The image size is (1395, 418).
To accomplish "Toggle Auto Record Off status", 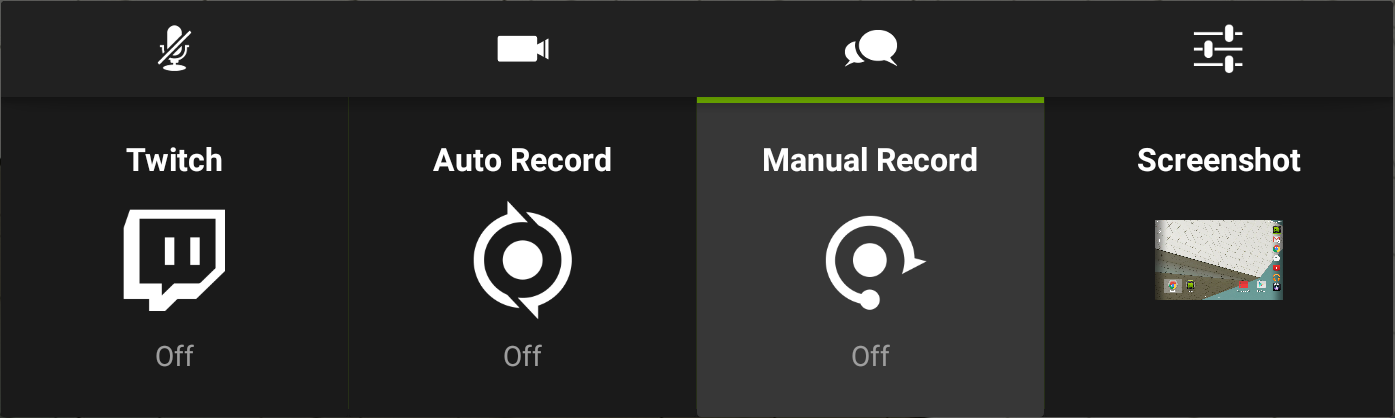I will pos(522,356).
